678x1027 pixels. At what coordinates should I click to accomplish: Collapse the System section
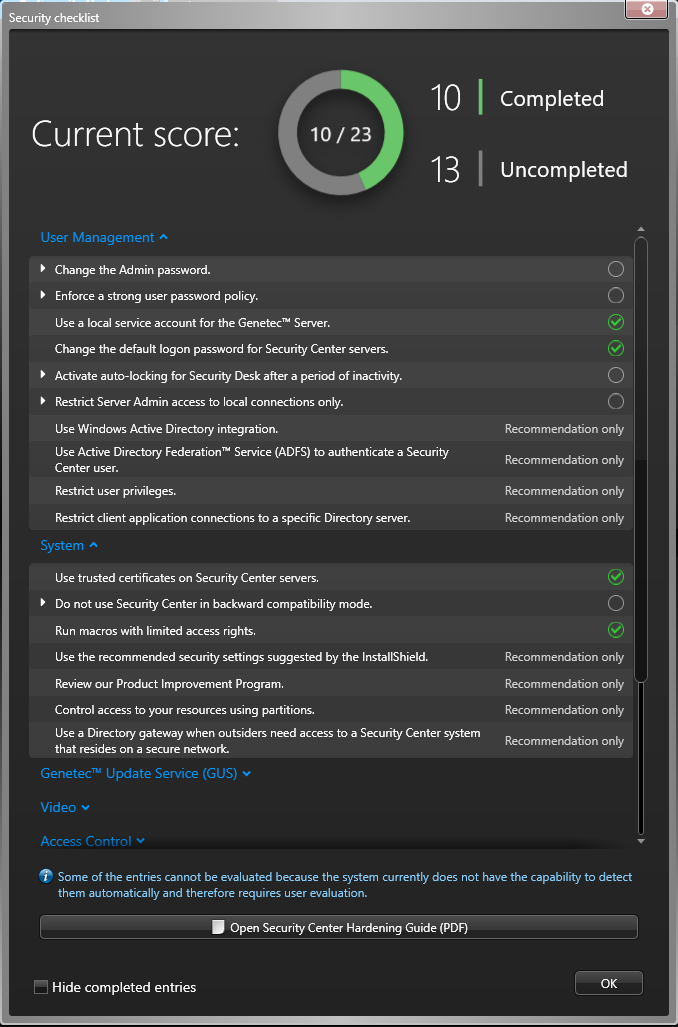69,545
